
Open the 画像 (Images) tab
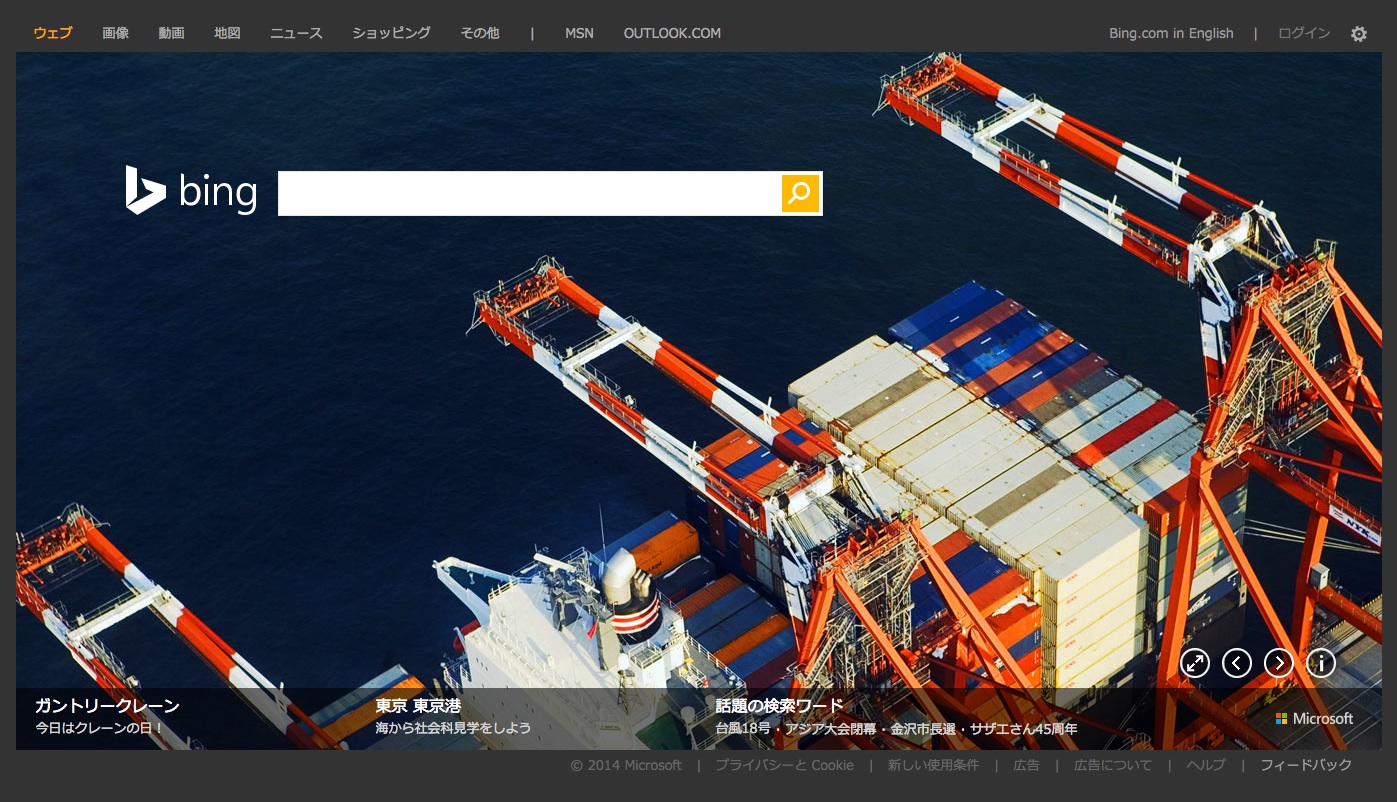coord(115,33)
